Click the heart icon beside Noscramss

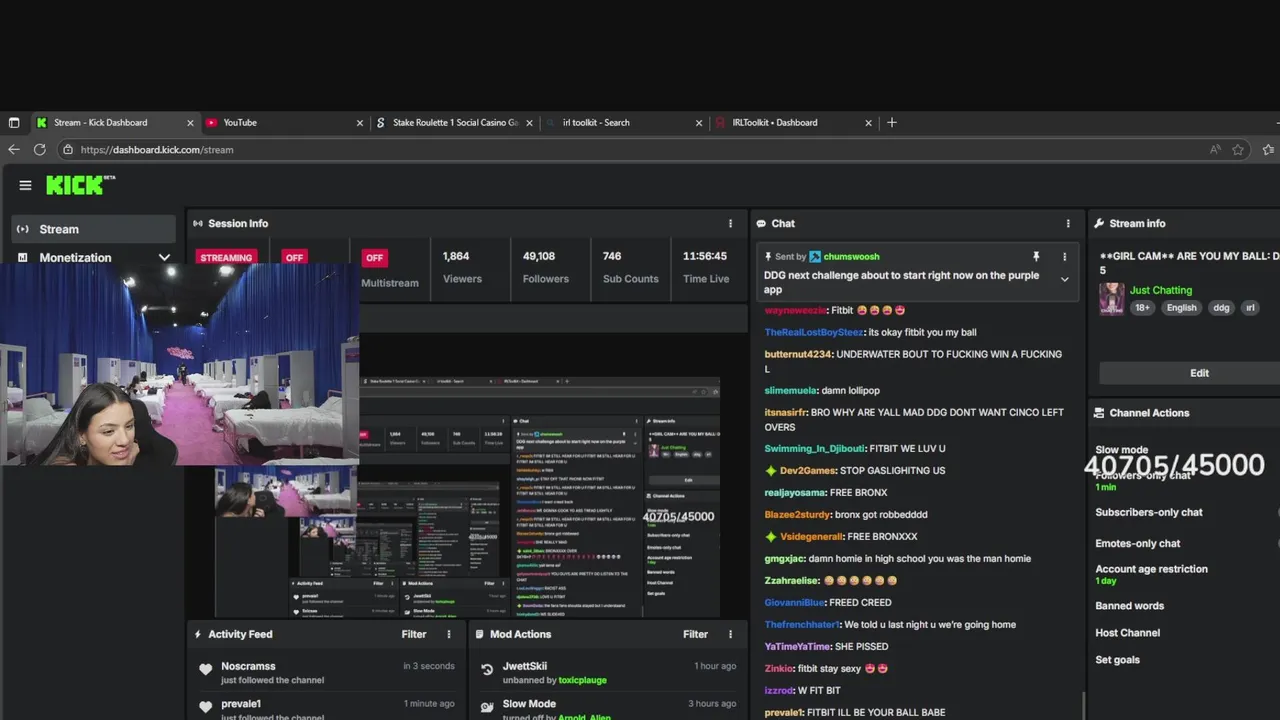[205, 669]
